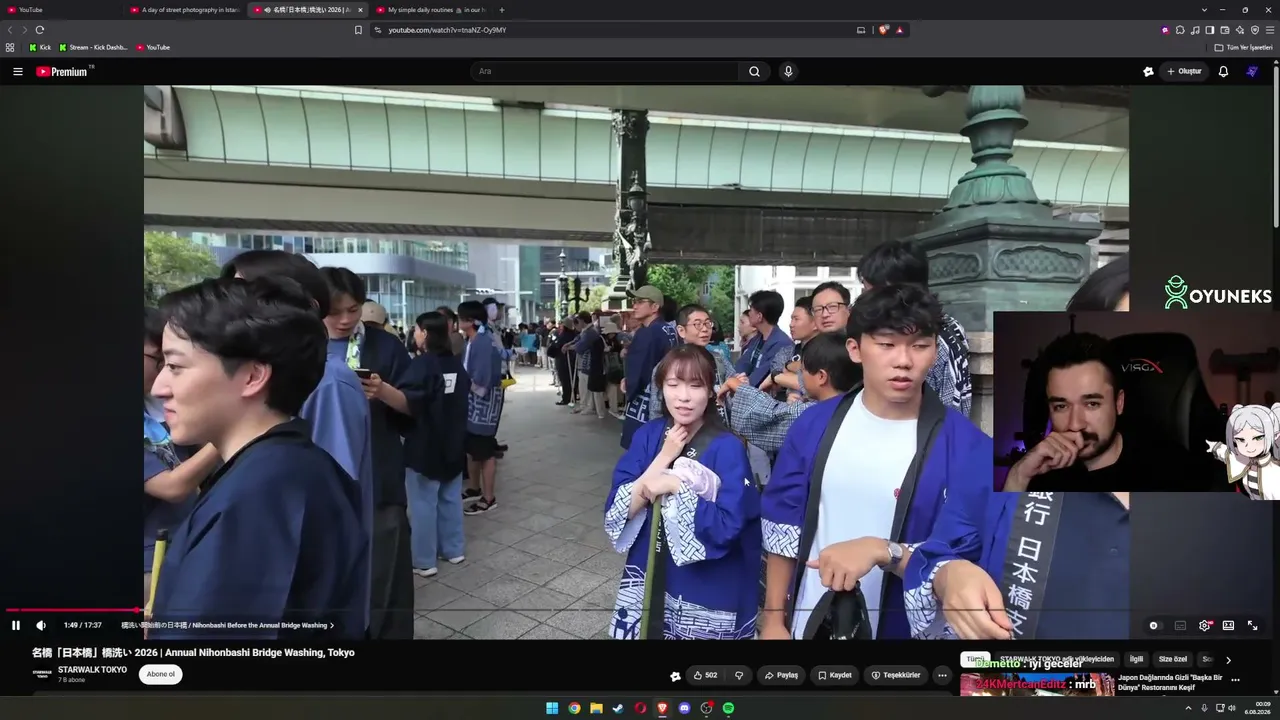Select the Size özel filter chip
Viewport: 1280px width, 720px height.
[1173, 659]
